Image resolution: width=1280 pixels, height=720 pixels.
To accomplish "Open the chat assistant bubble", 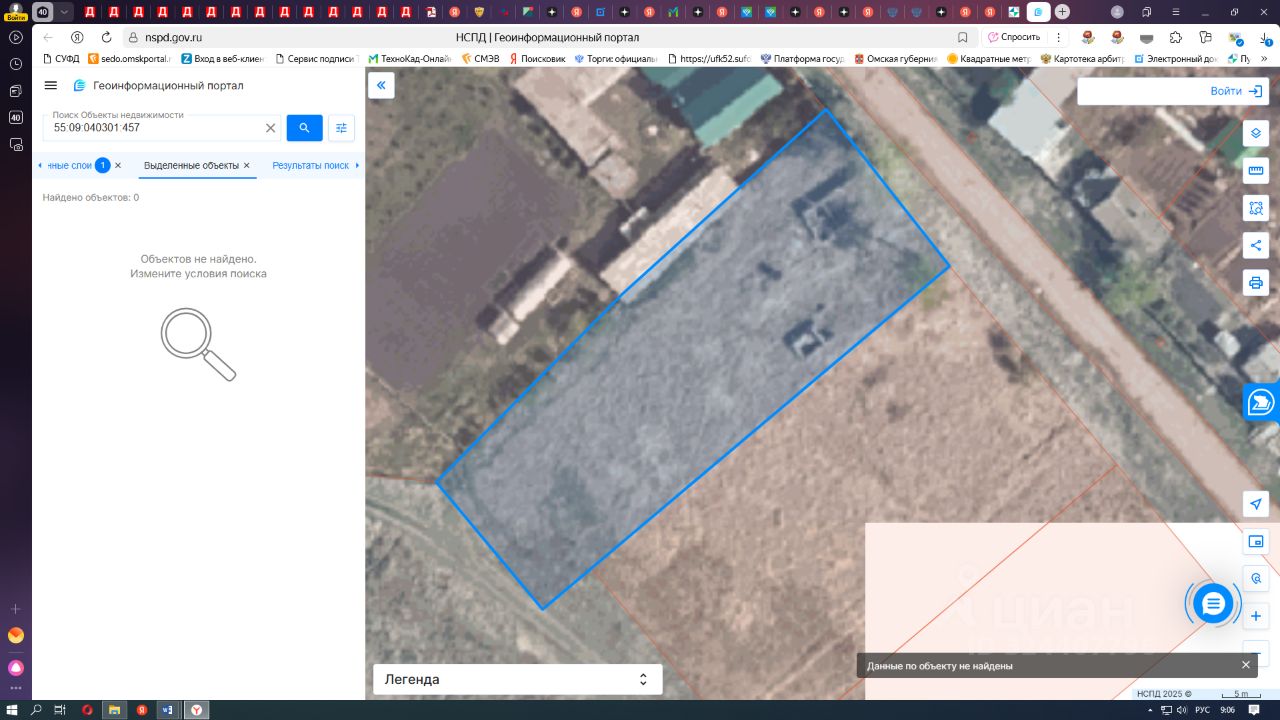I will coord(1212,604).
